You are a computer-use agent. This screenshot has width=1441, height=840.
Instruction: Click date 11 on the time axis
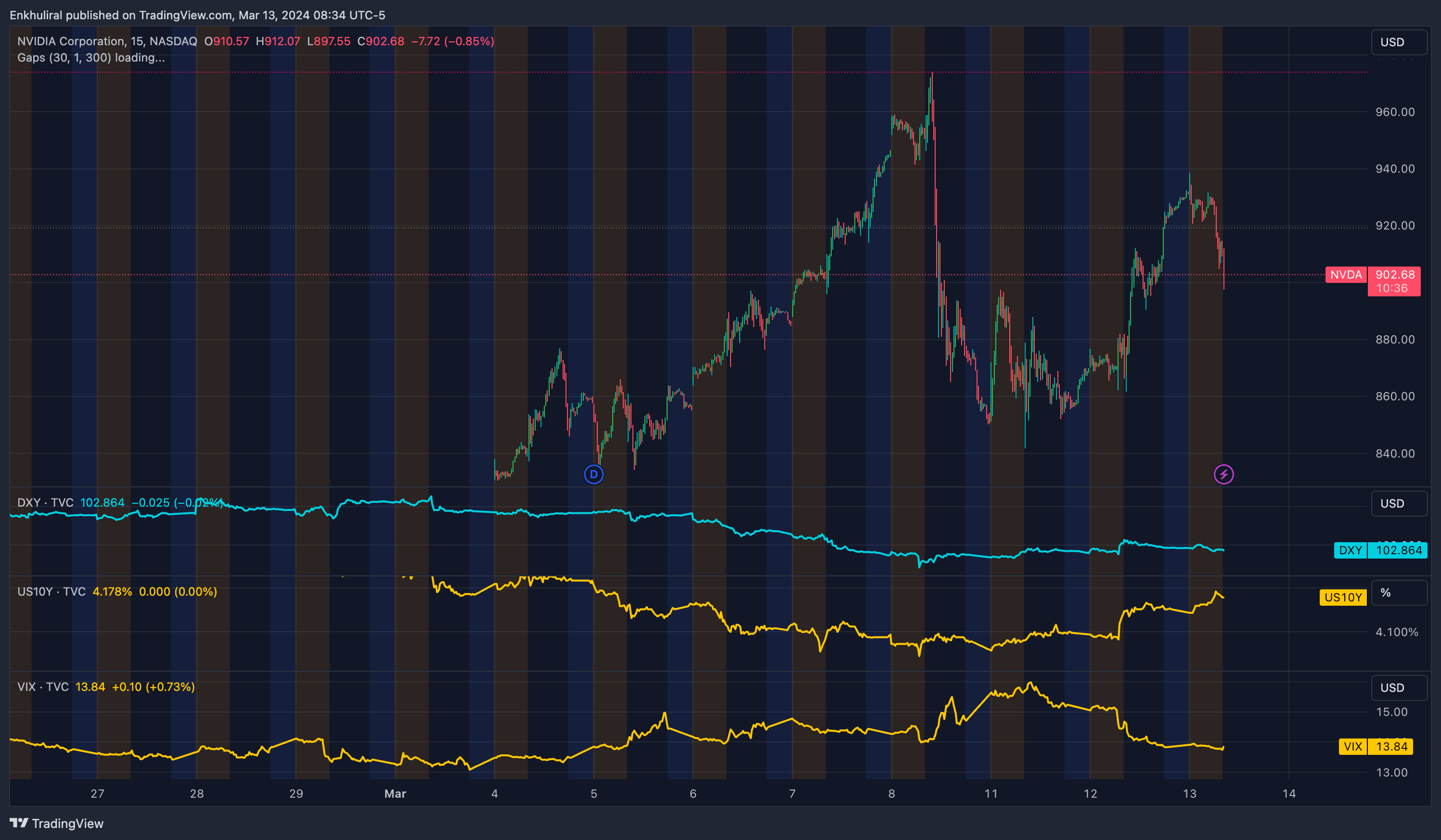click(x=991, y=794)
